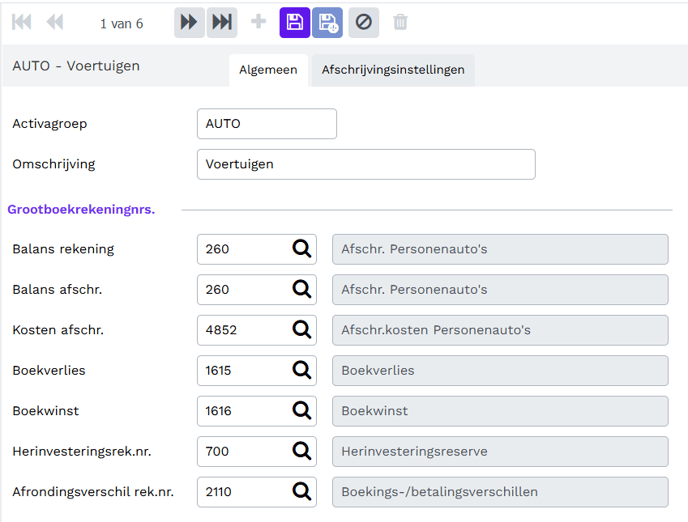
Task: Add a new record with plus icon
Action: click(x=258, y=22)
